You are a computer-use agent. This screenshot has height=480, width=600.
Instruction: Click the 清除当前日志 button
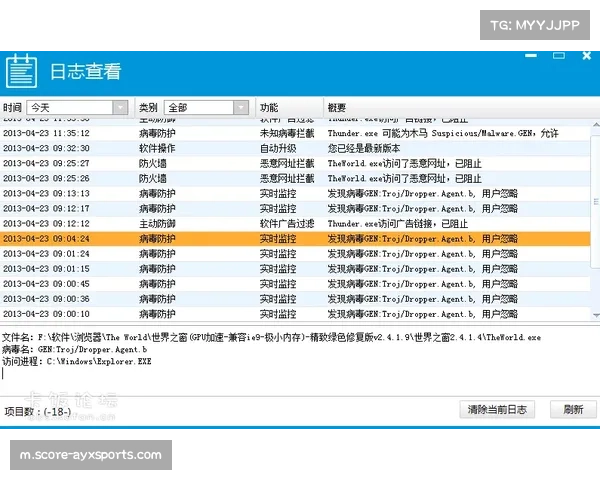pyautogui.click(x=498, y=410)
